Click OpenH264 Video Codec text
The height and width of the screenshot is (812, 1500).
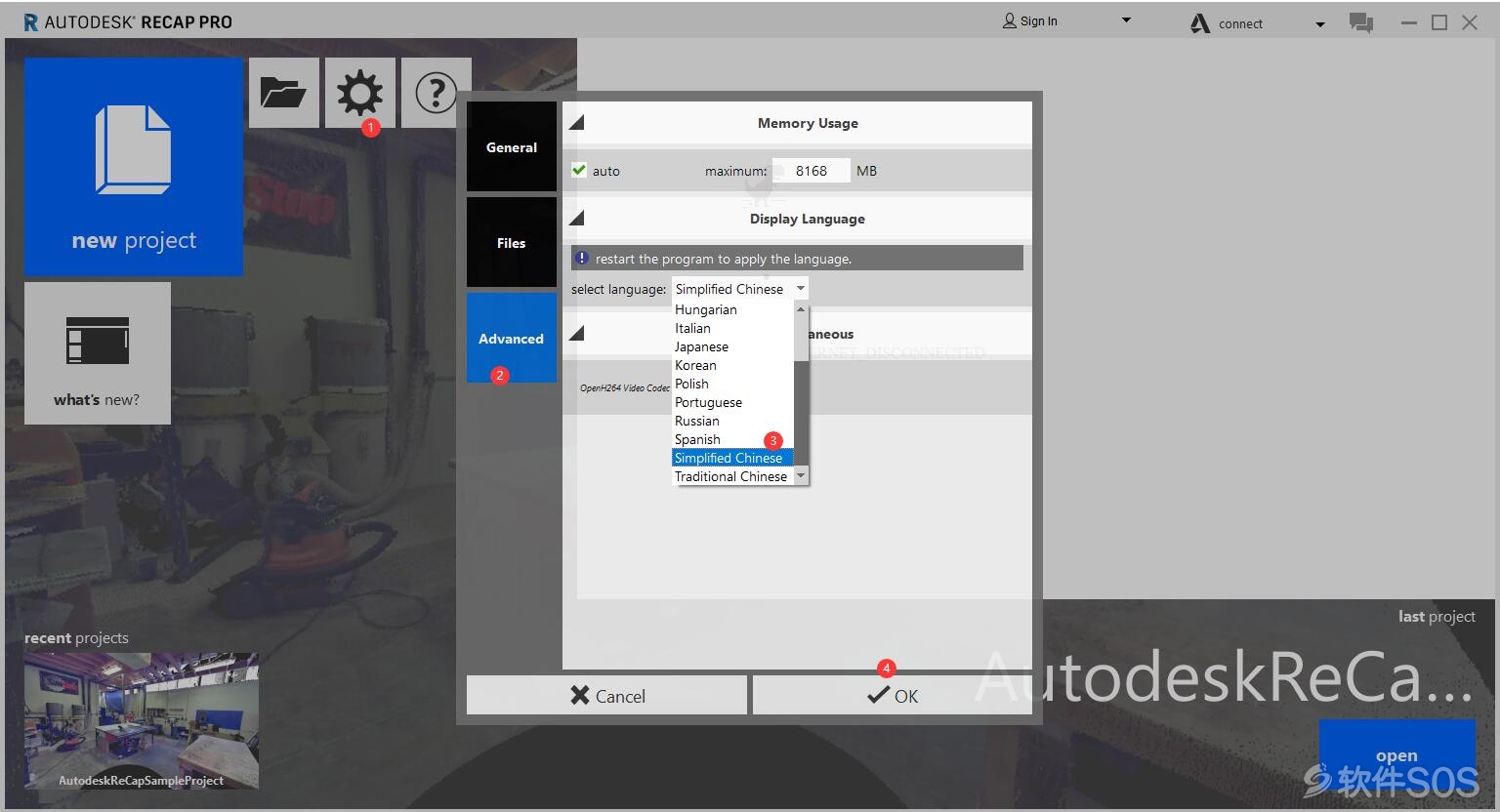625,387
